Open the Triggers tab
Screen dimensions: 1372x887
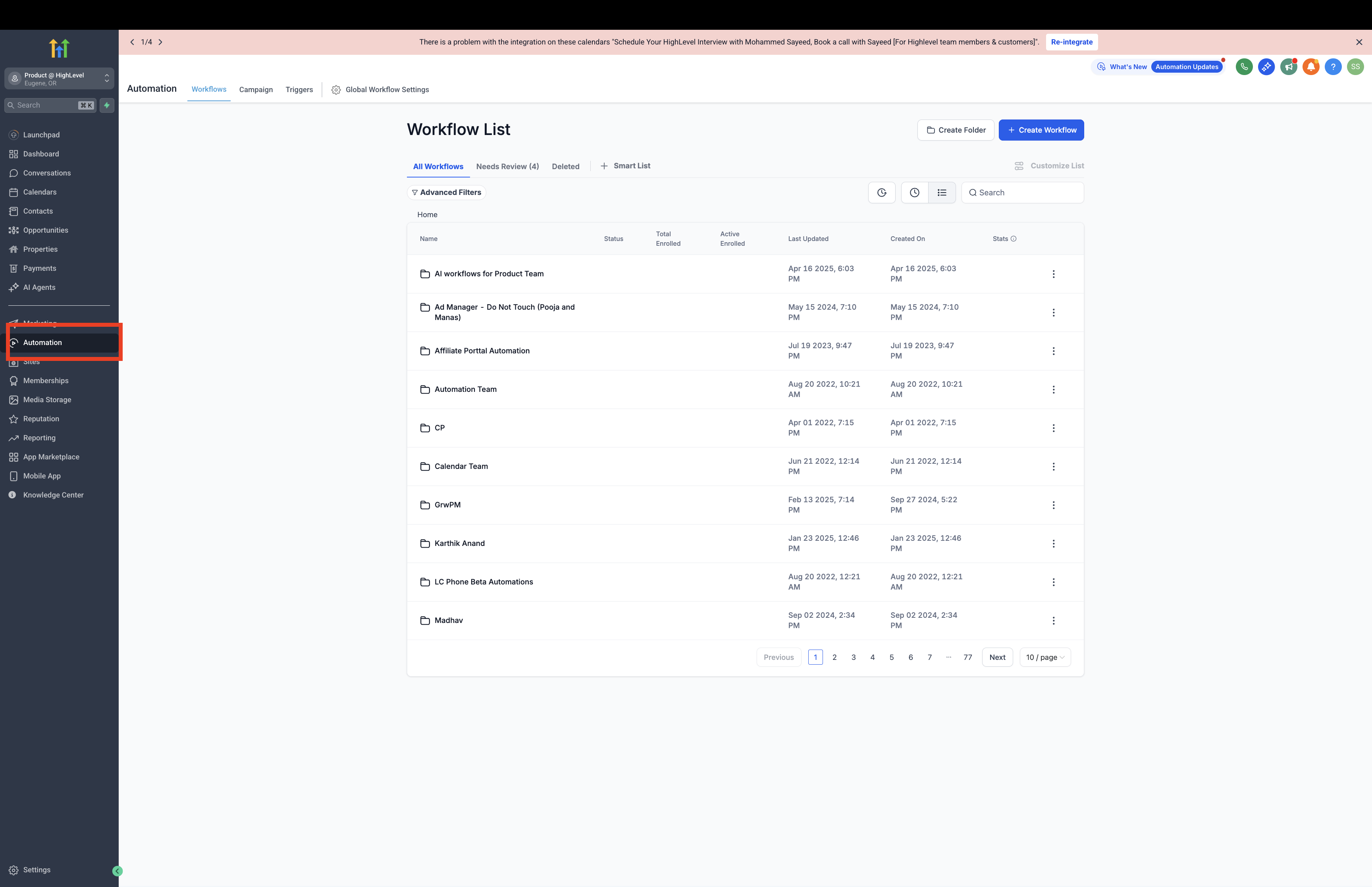pos(299,90)
